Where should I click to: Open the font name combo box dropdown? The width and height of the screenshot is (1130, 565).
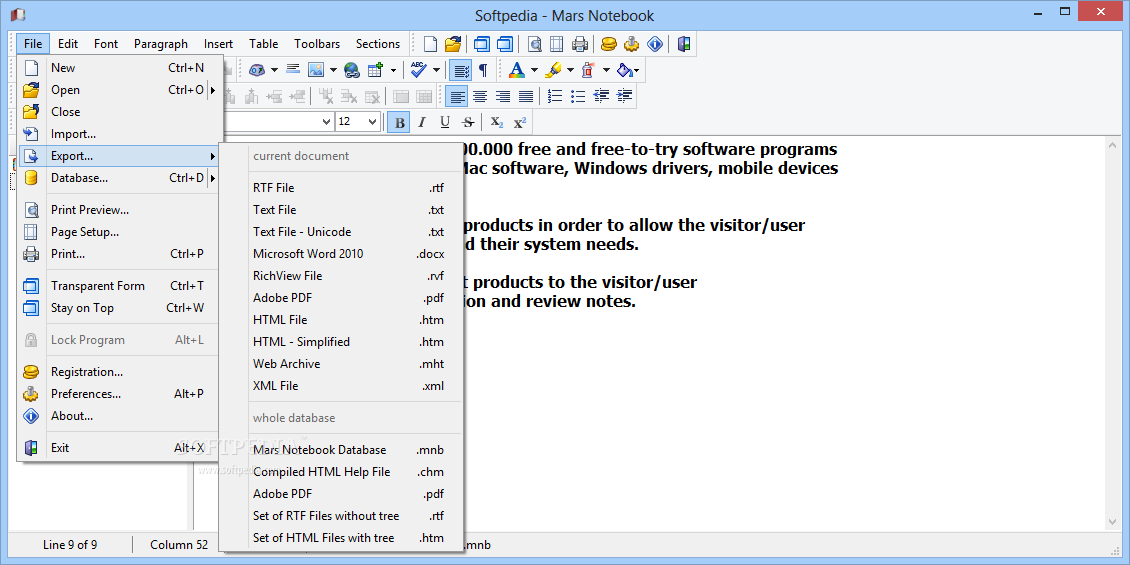tap(326, 122)
